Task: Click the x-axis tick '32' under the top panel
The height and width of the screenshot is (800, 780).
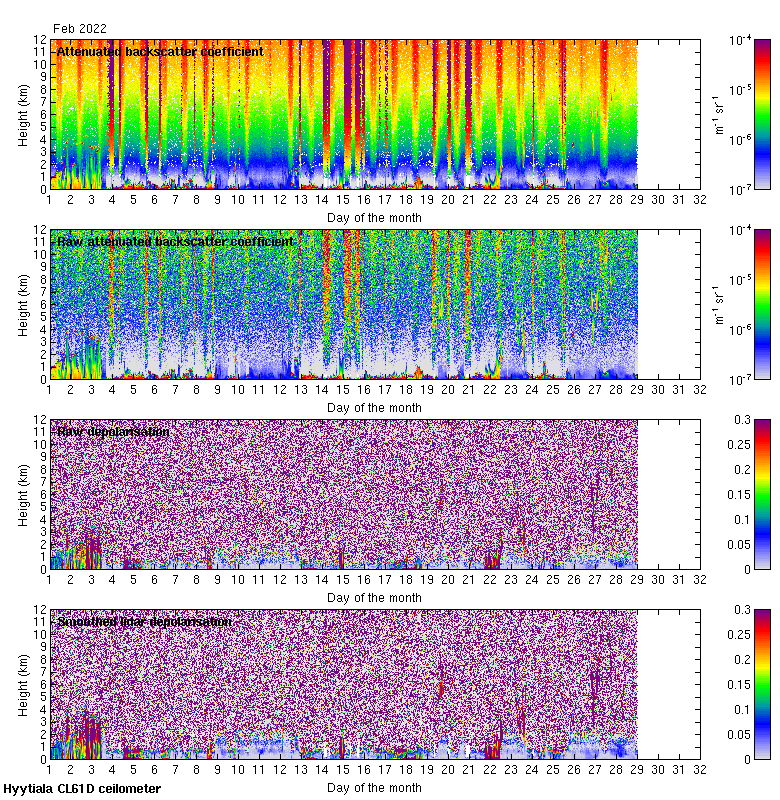Action: [699, 199]
